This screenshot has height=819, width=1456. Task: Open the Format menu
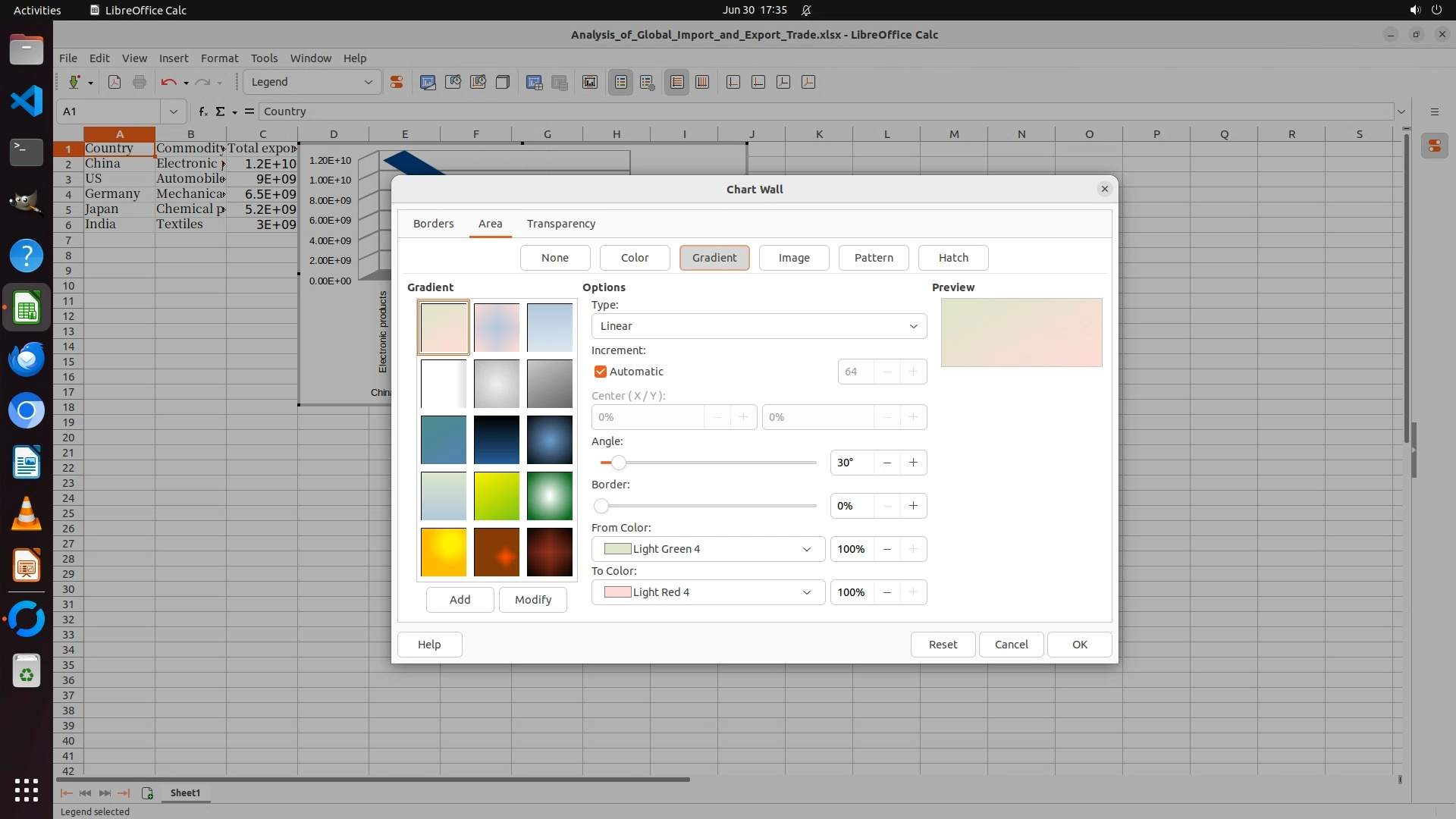click(219, 58)
